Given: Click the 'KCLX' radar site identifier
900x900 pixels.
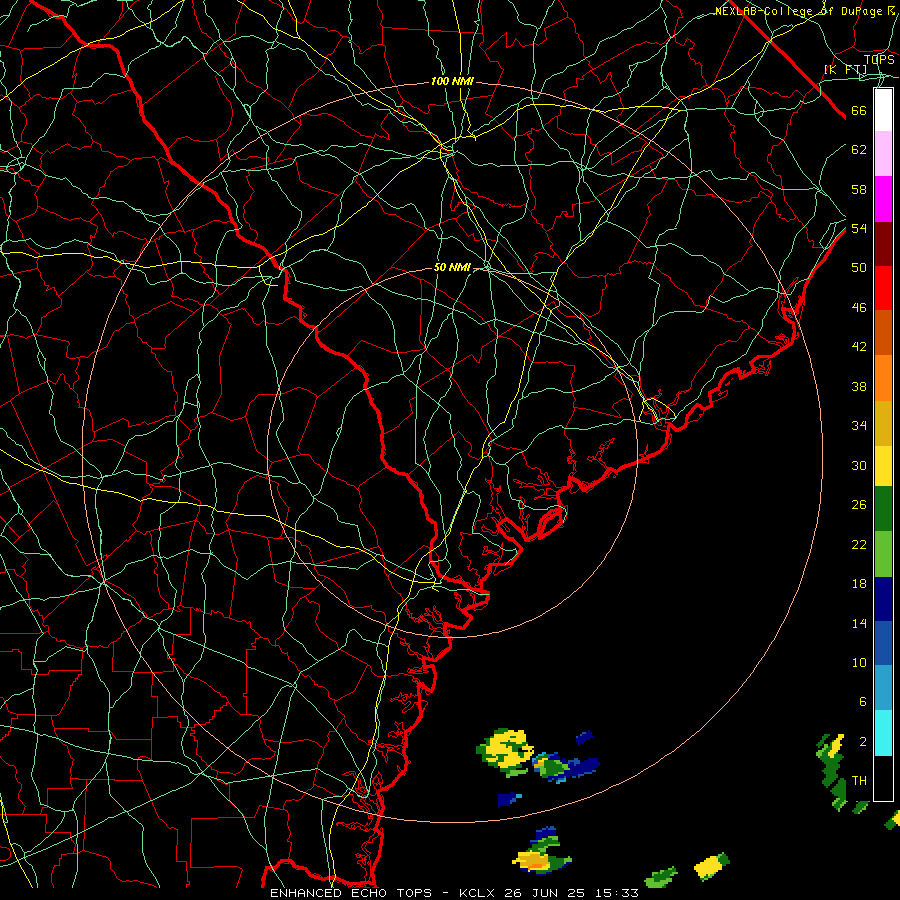Looking at the screenshot, I should [x=478, y=893].
